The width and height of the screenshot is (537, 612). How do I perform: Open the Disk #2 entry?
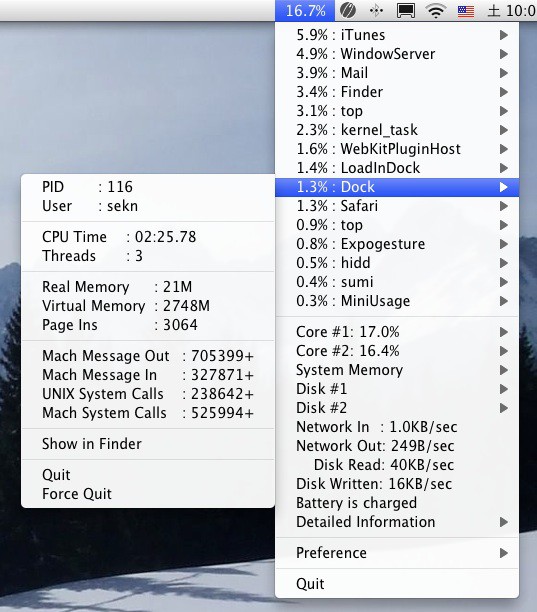[x=397, y=408]
